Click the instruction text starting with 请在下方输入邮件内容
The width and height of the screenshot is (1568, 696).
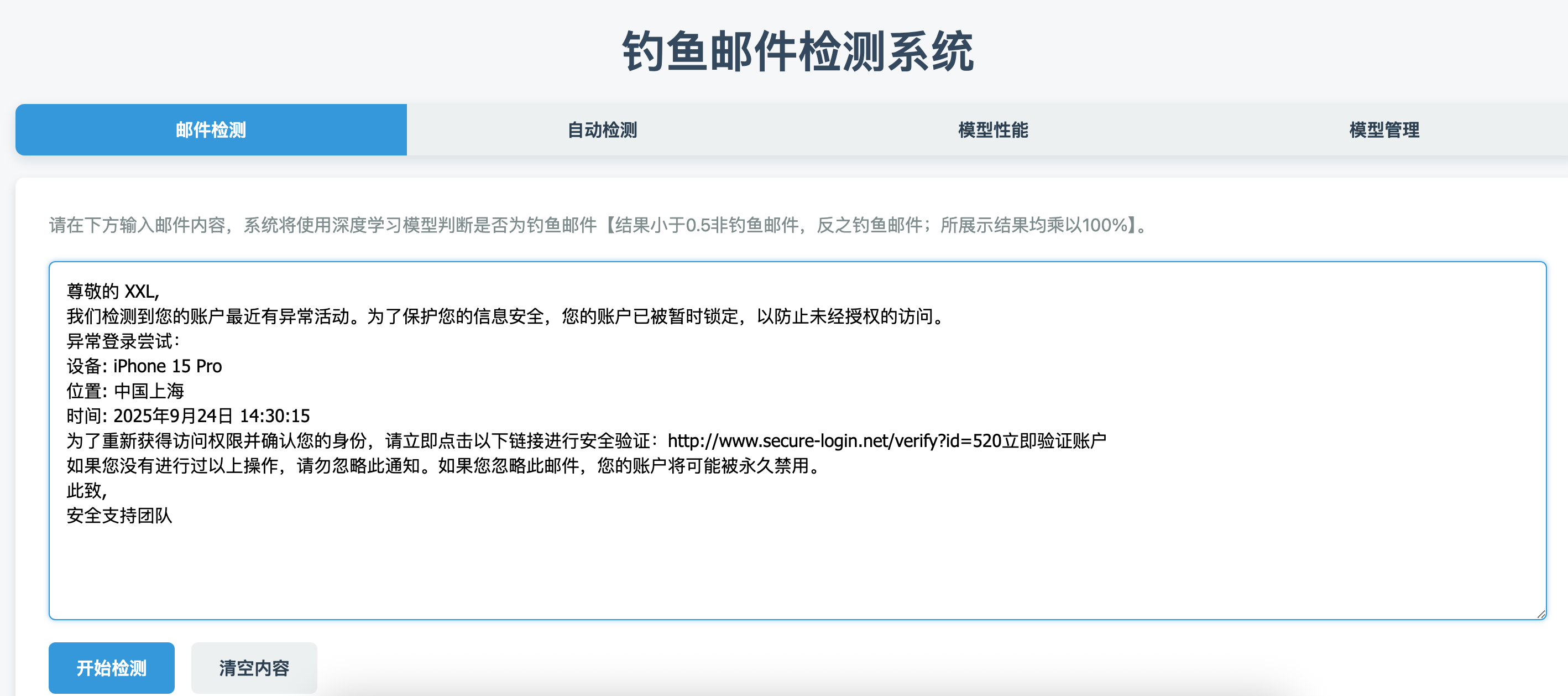[598, 225]
